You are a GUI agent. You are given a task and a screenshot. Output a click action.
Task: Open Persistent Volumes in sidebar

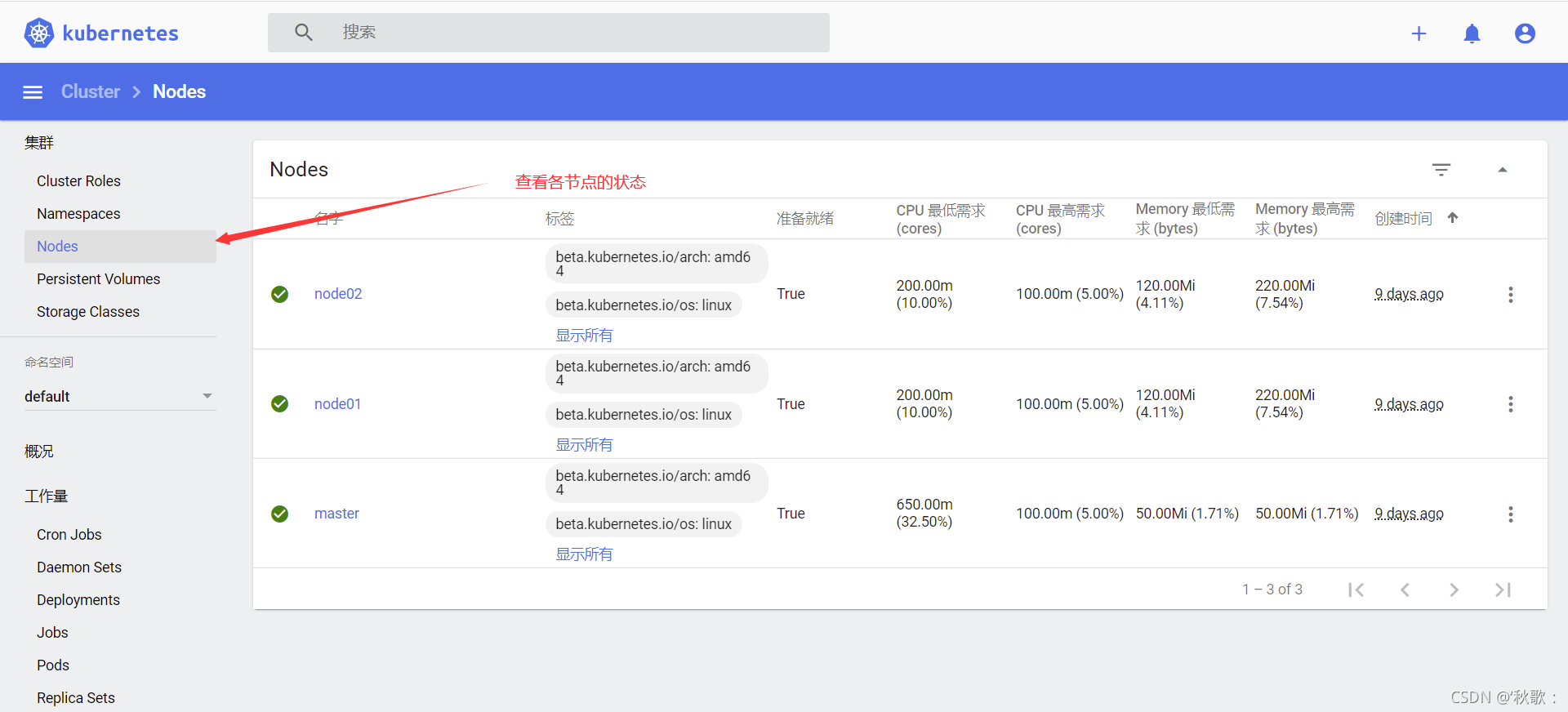[99, 279]
